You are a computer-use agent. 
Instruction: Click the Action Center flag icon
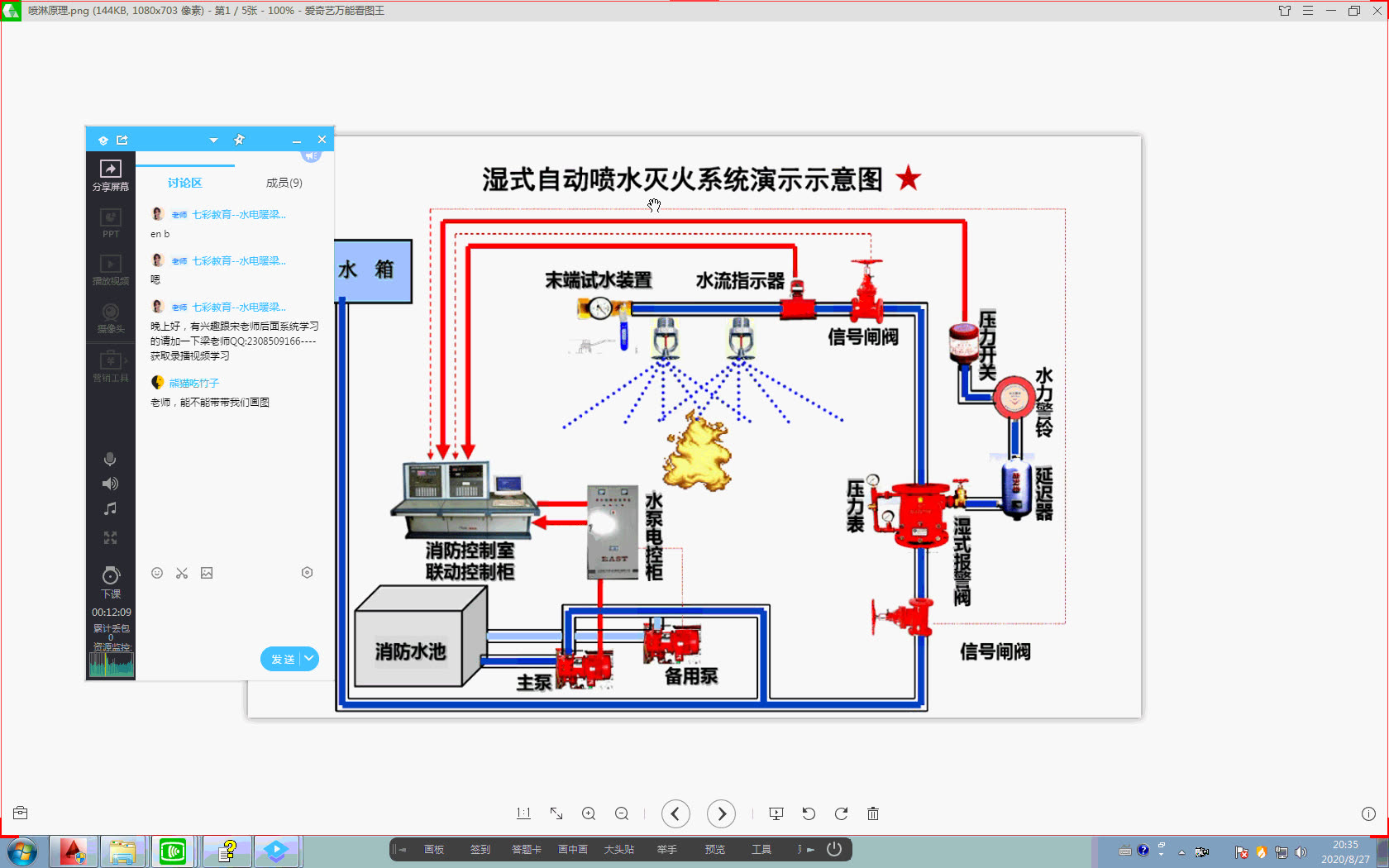point(1242,851)
